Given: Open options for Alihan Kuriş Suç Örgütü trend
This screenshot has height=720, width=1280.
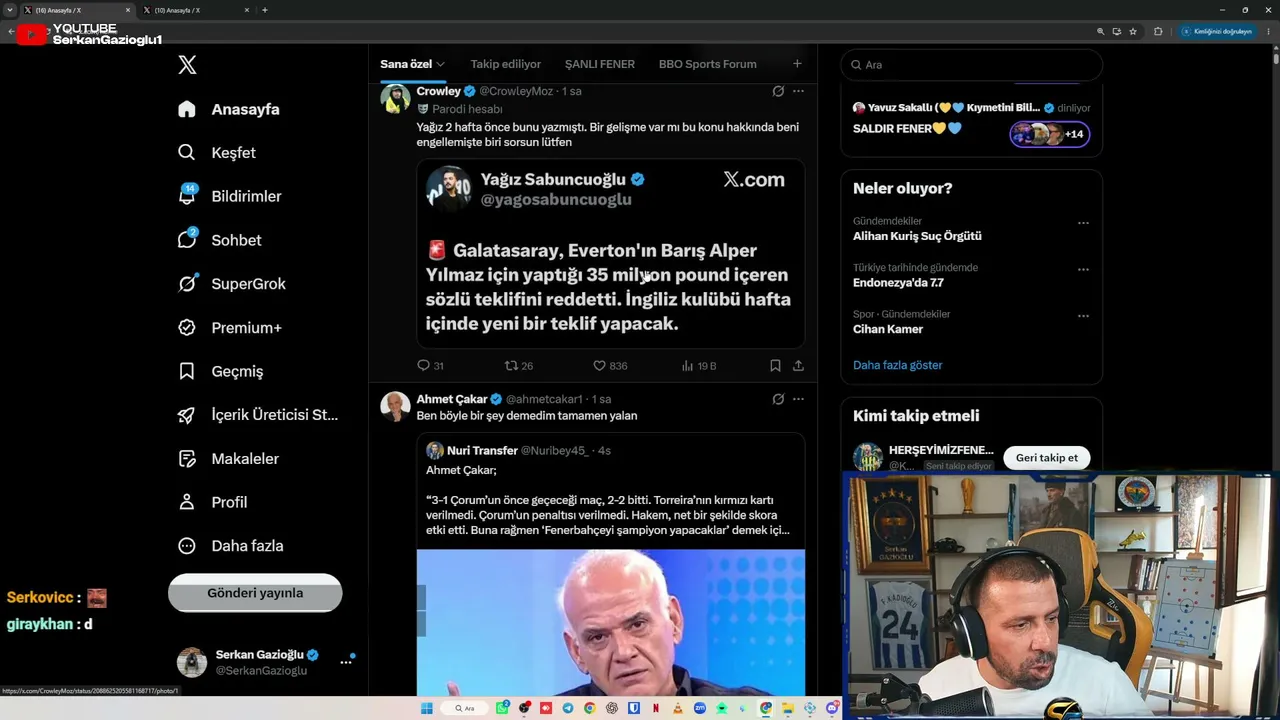Looking at the screenshot, I should pos(1083,223).
